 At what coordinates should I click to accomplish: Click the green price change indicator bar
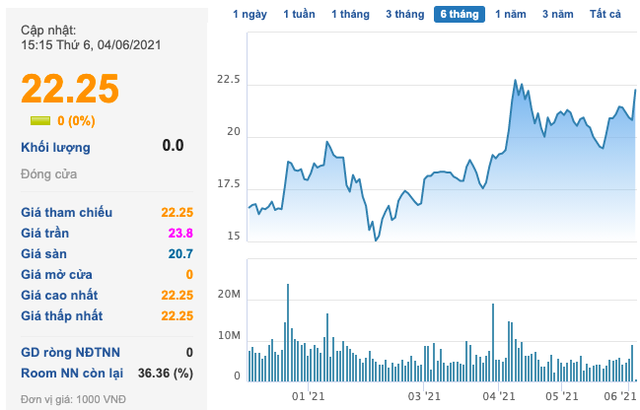tap(40, 120)
